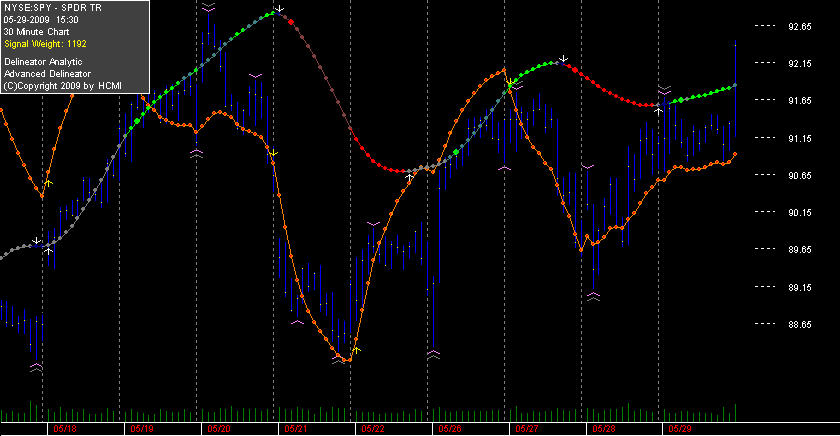This screenshot has width=840, height=436.
Task: Click the yellow up arrow near 05/22 low
Action: (357, 350)
